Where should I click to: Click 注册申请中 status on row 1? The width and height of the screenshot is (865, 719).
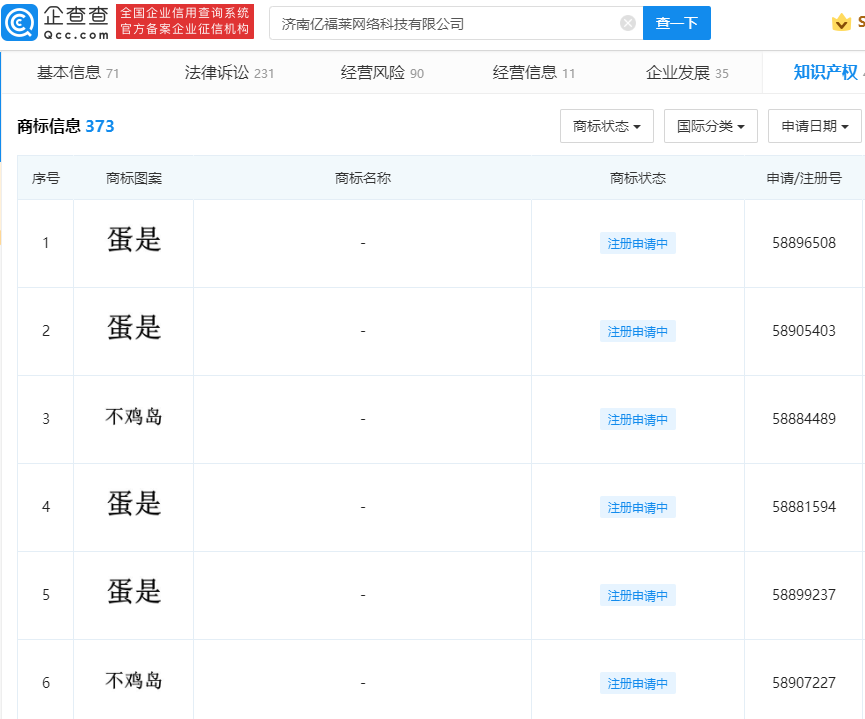(637, 243)
